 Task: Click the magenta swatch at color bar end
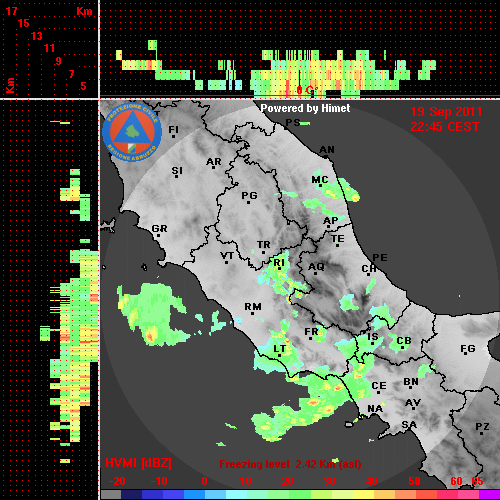click(490, 495)
